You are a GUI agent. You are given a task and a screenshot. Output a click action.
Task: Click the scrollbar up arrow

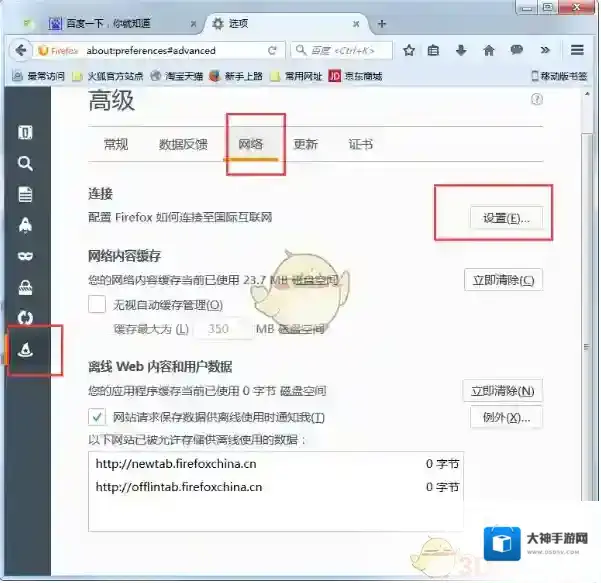pyautogui.click(x=587, y=94)
